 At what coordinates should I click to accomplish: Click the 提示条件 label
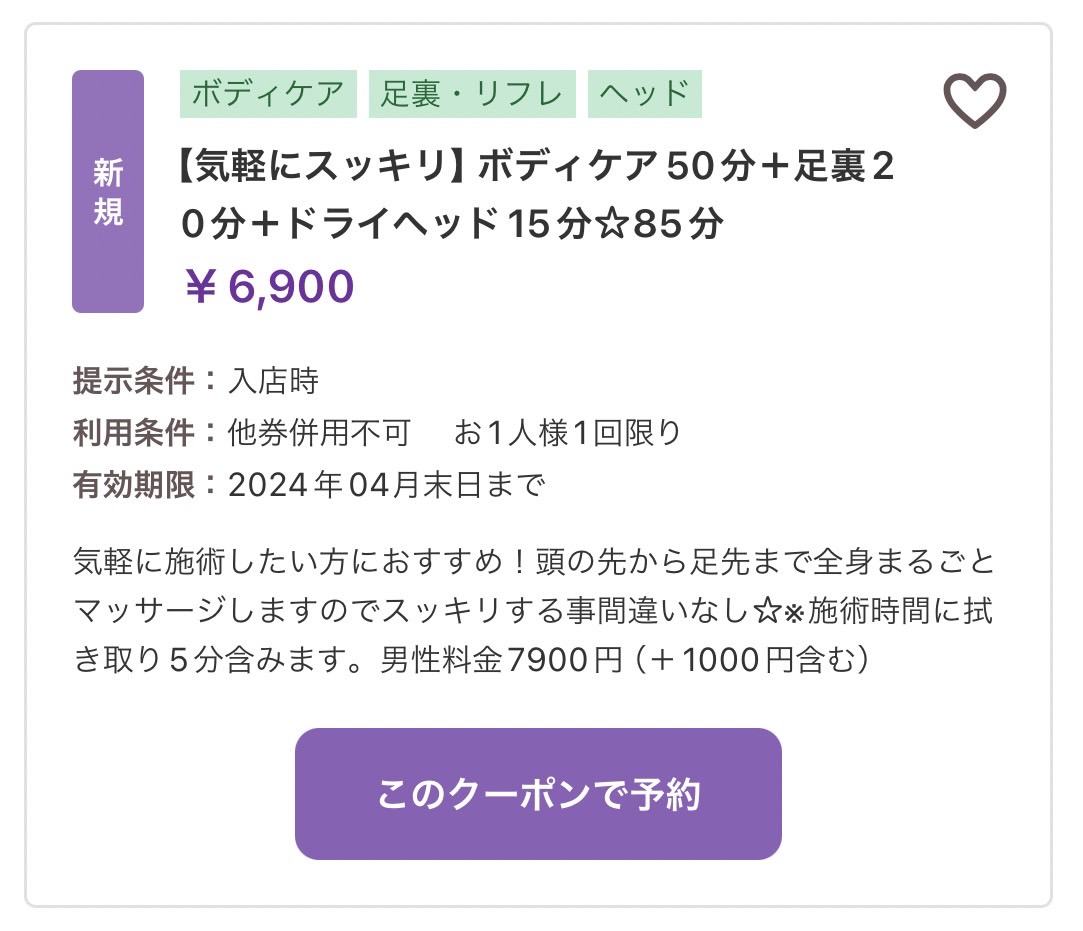[x=133, y=381]
